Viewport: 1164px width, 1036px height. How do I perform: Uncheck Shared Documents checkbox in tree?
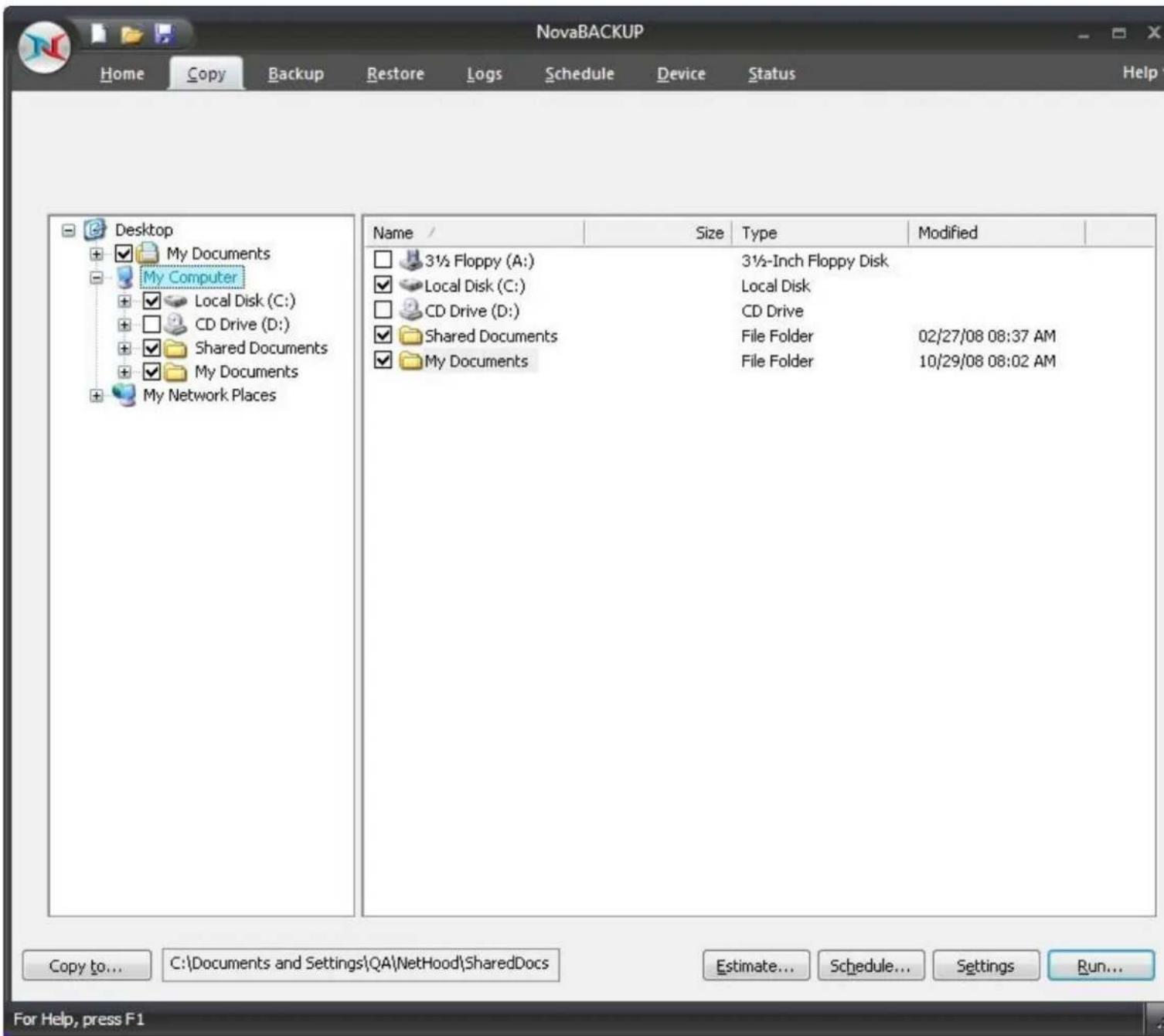coord(152,348)
